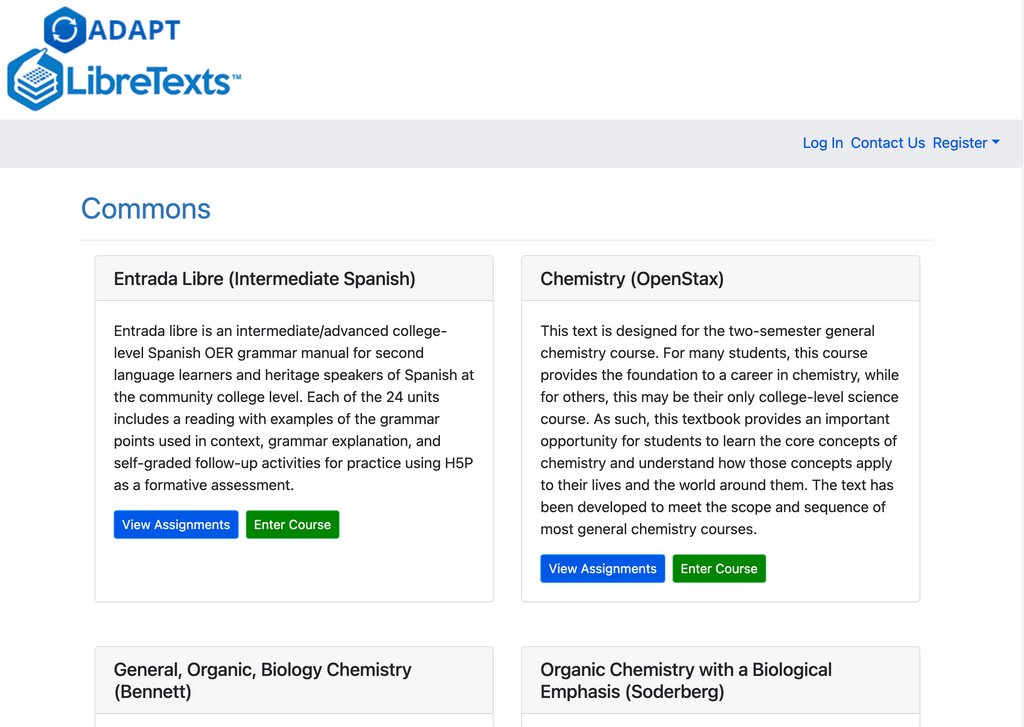This screenshot has height=727, width=1024.
Task: Open the Contact Us link
Action: point(888,143)
